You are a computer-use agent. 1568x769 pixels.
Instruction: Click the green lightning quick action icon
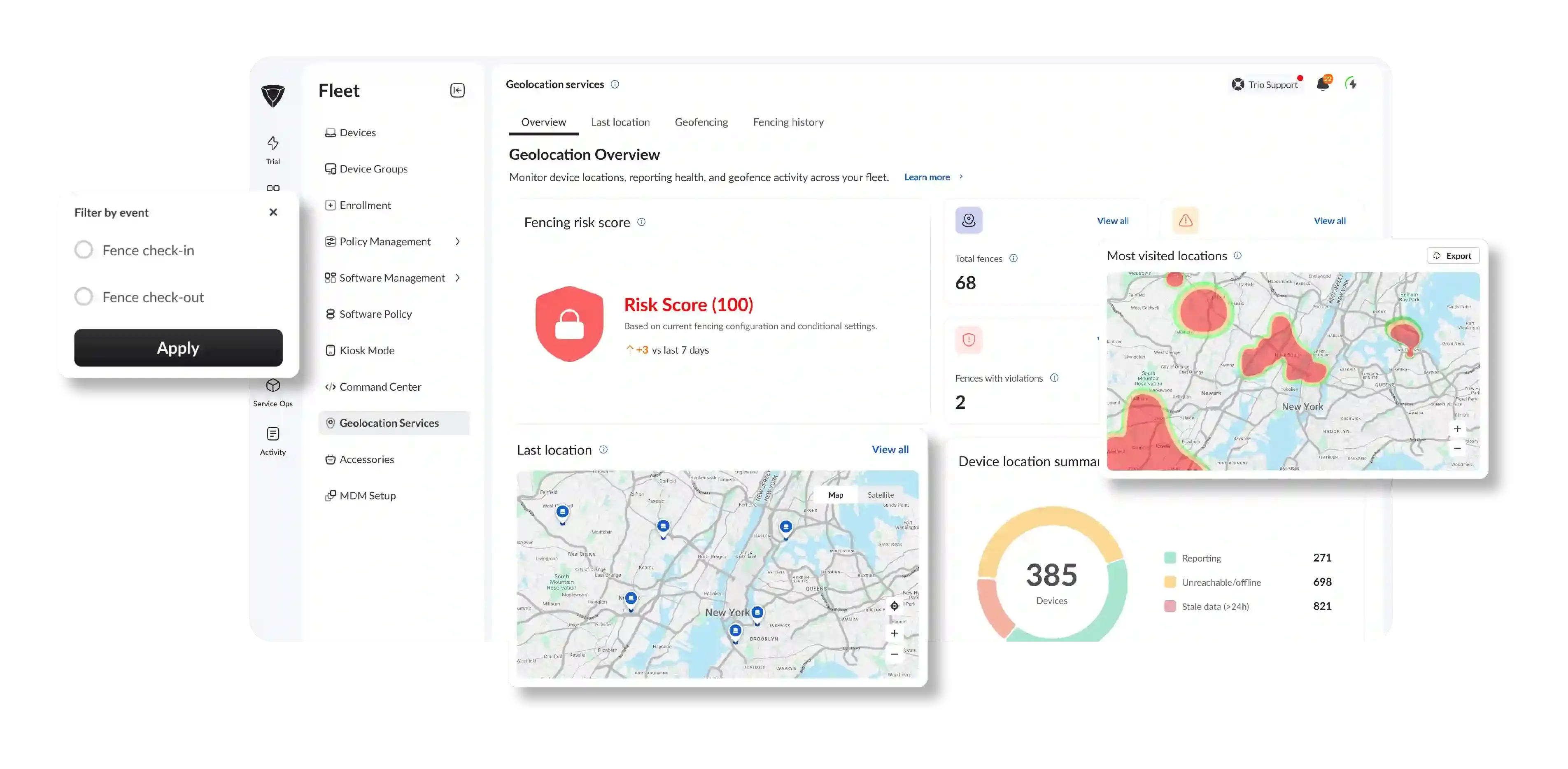point(1351,84)
